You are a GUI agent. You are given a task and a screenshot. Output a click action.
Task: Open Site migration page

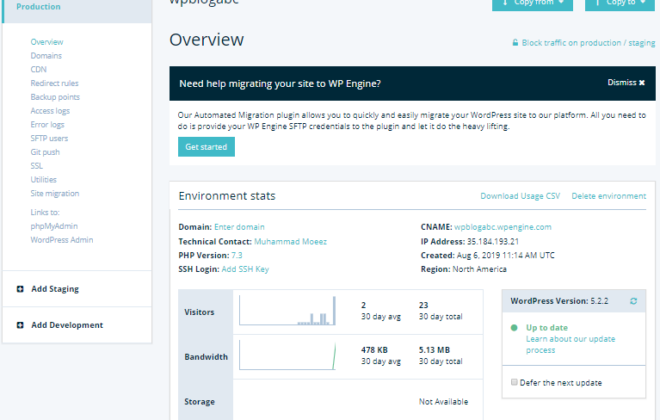point(55,194)
